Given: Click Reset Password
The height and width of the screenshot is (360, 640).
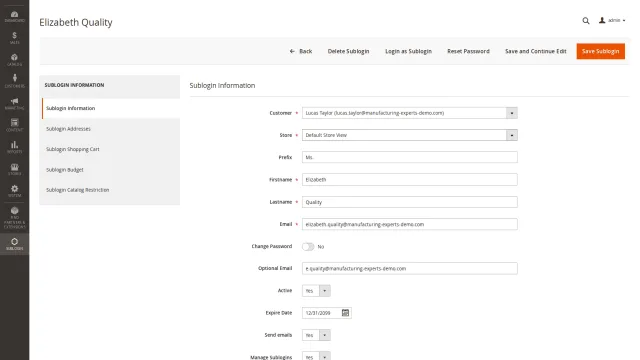Looking at the screenshot, I should pyautogui.click(x=468, y=51).
